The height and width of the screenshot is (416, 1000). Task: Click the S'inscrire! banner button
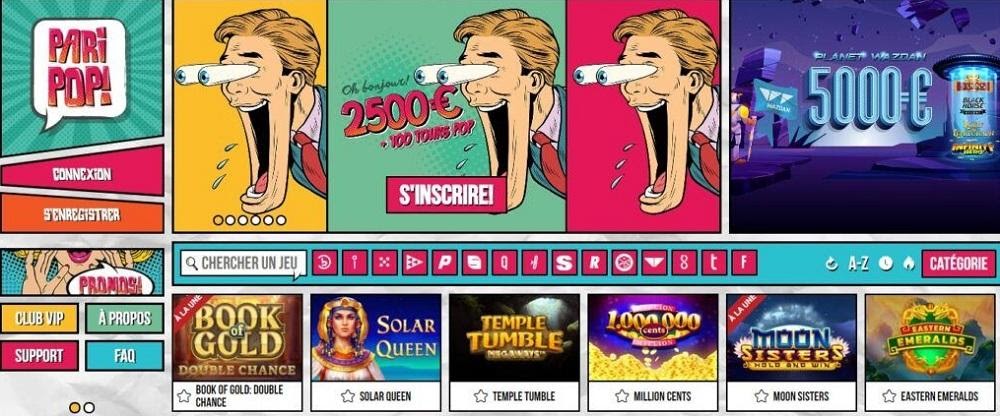pos(446,195)
